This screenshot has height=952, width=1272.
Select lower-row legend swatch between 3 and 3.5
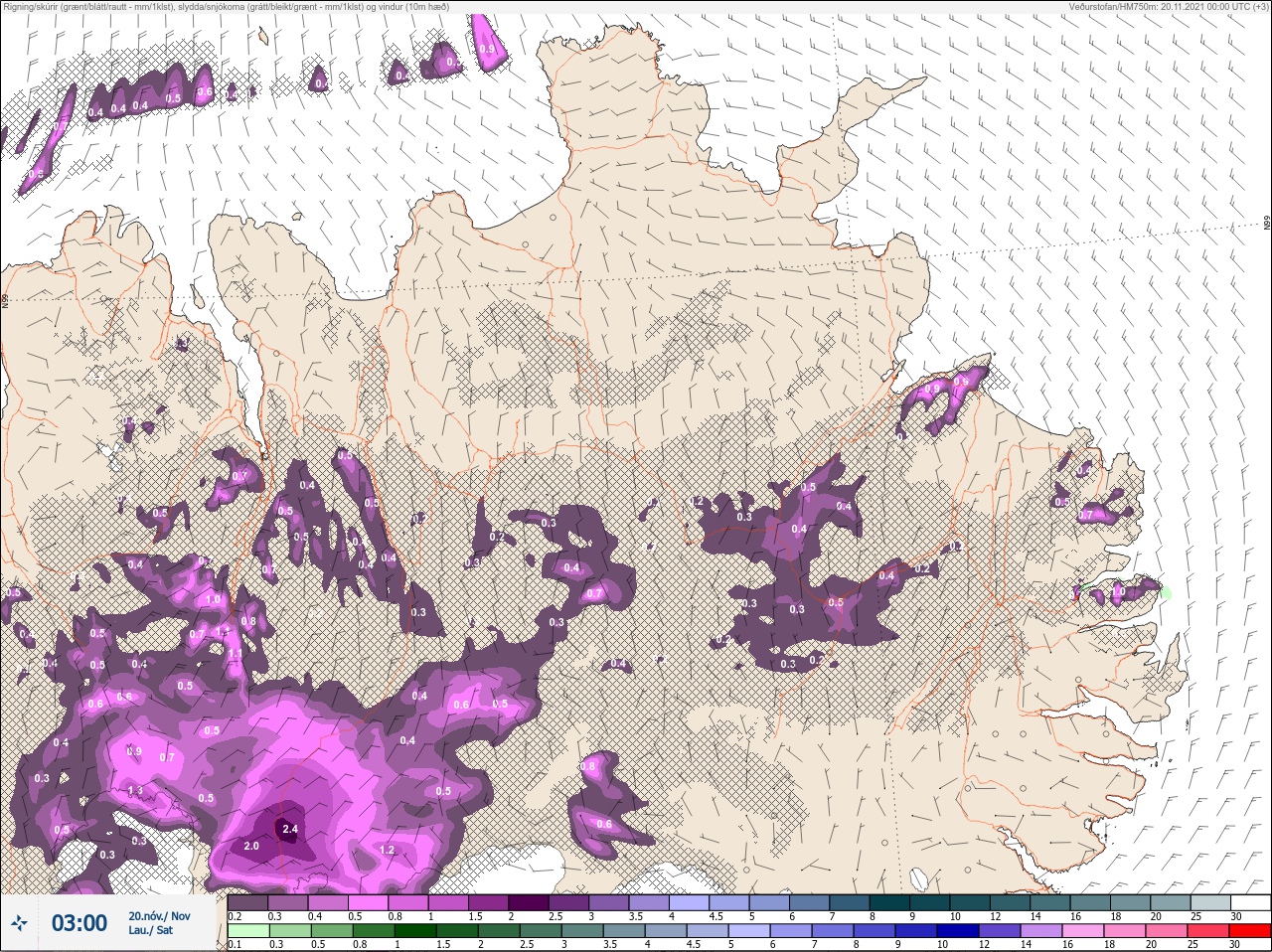[x=582, y=930]
